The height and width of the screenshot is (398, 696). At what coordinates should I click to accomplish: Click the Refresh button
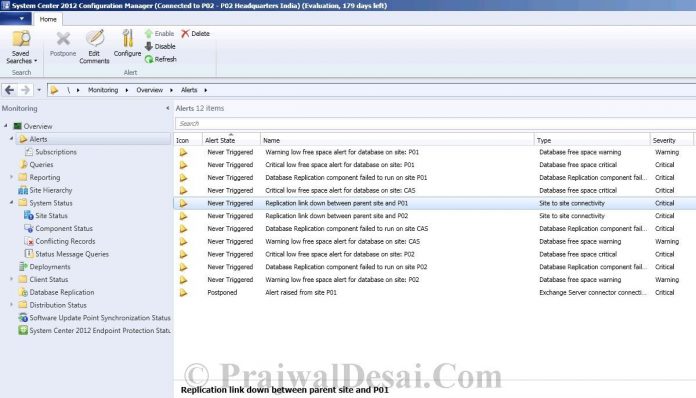coord(161,59)
